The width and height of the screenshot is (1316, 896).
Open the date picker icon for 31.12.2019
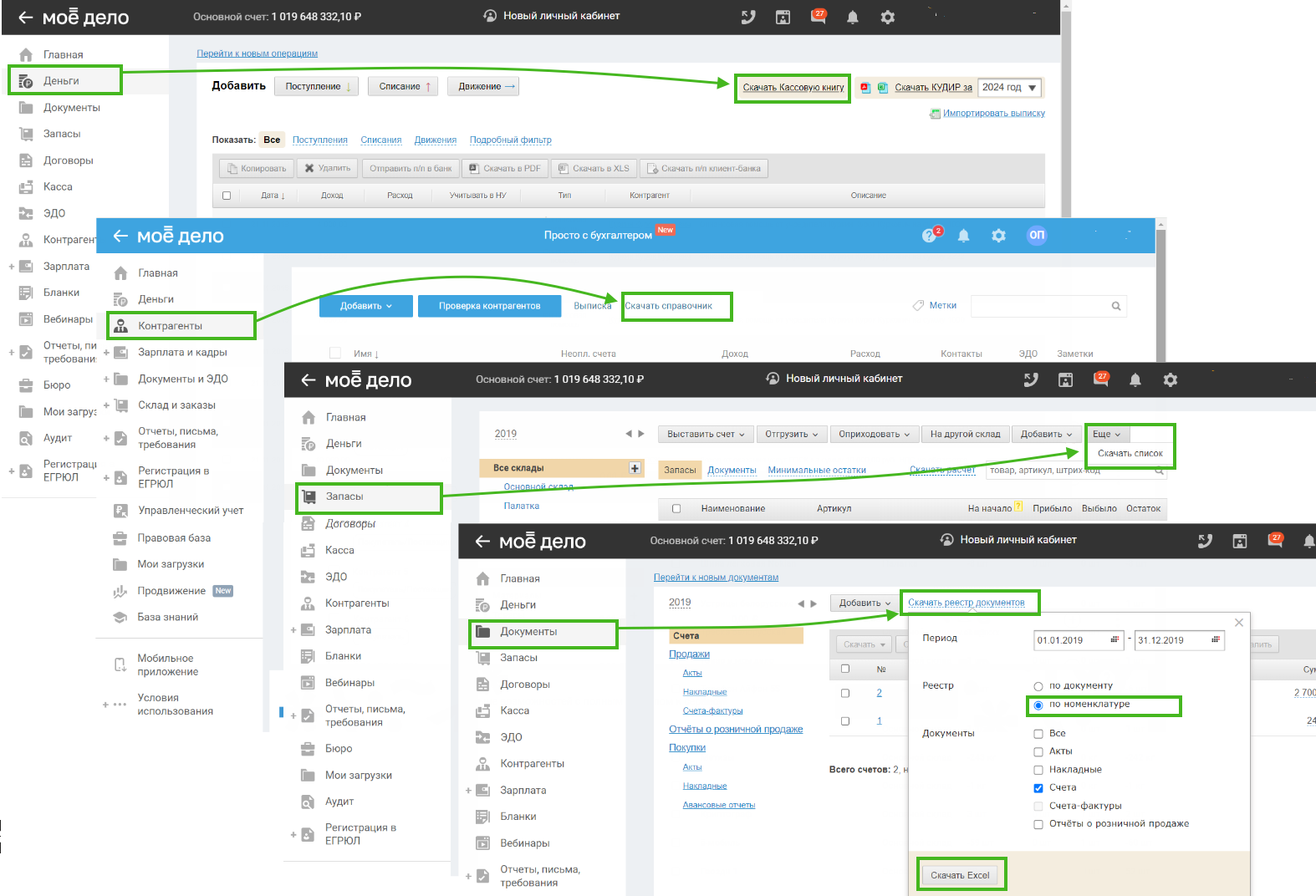point(1217,639)
